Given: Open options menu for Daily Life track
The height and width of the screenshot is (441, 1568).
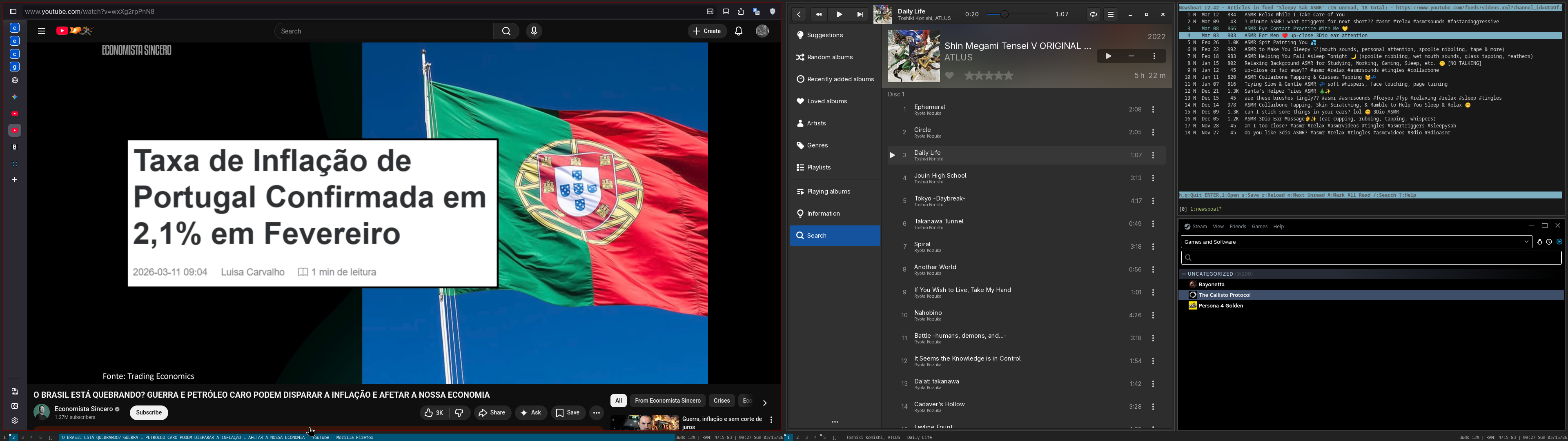Looking at the screenshot, I should [x=1153, y=155].
